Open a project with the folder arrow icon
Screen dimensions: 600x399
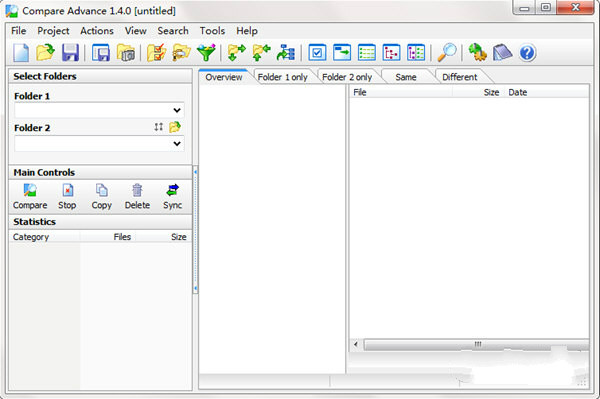point(46,53)
